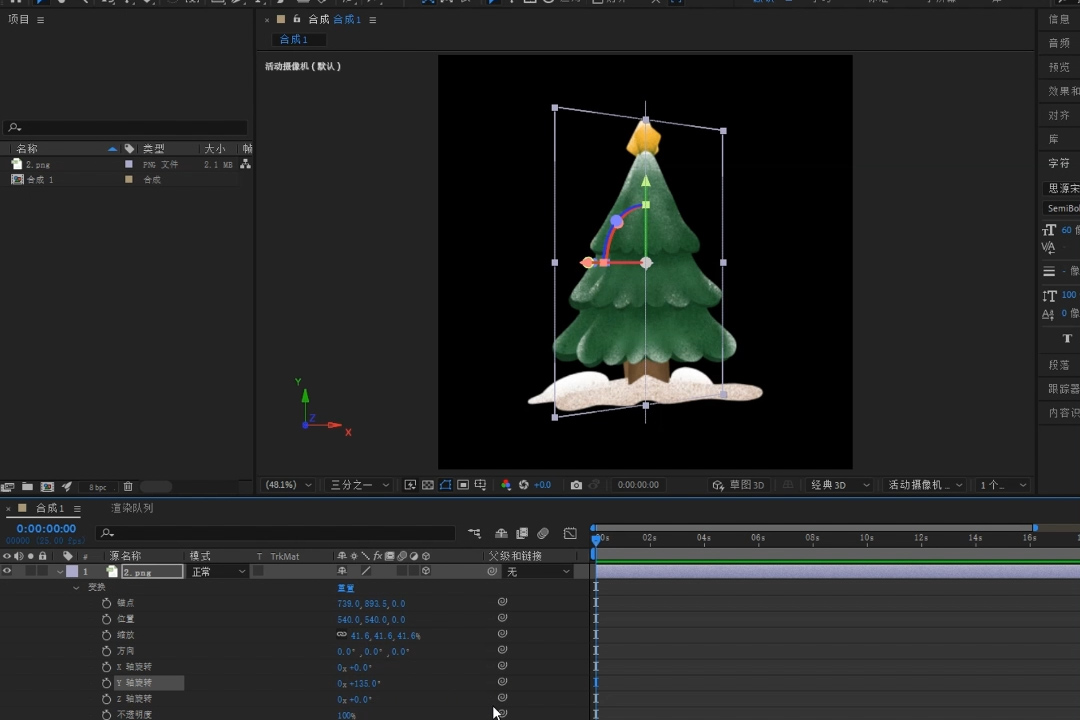Hide layer 2.png with eye toggle

[7, 572]
